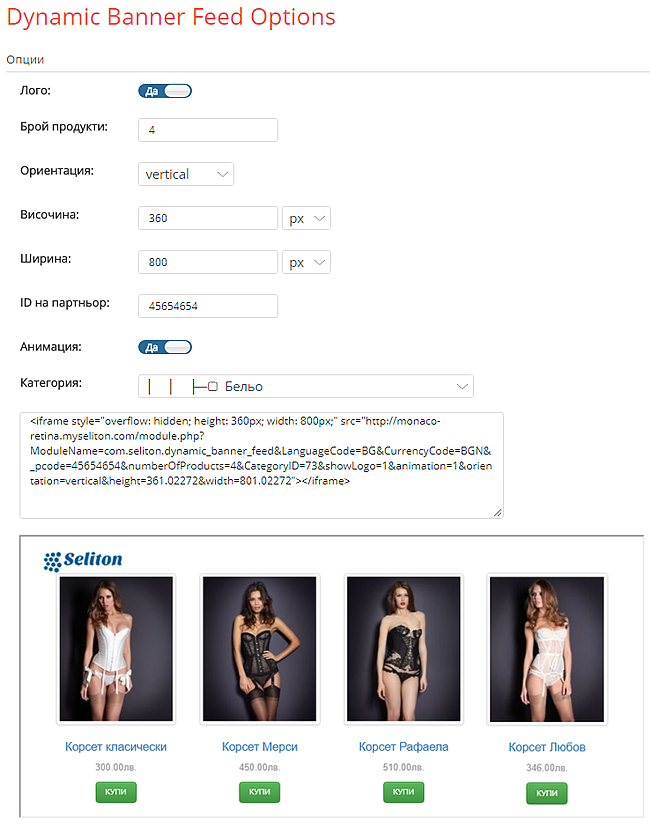
Task: Click the Брой продукти input field
Action: (208, 130)
